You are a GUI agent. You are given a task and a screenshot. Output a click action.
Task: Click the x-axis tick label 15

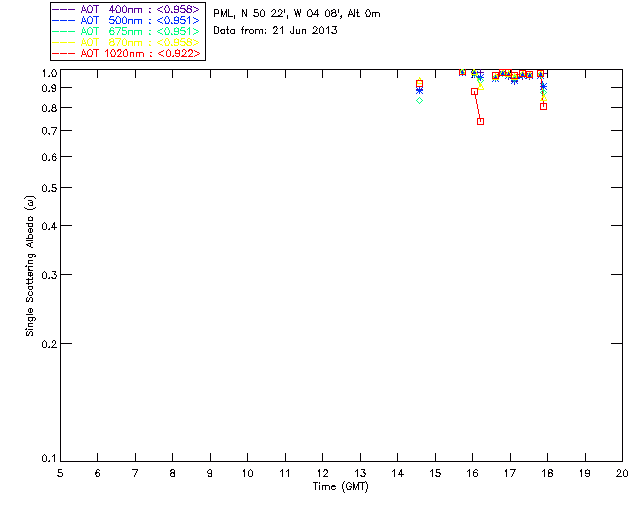pyautogui.click(x=435, y=473)
